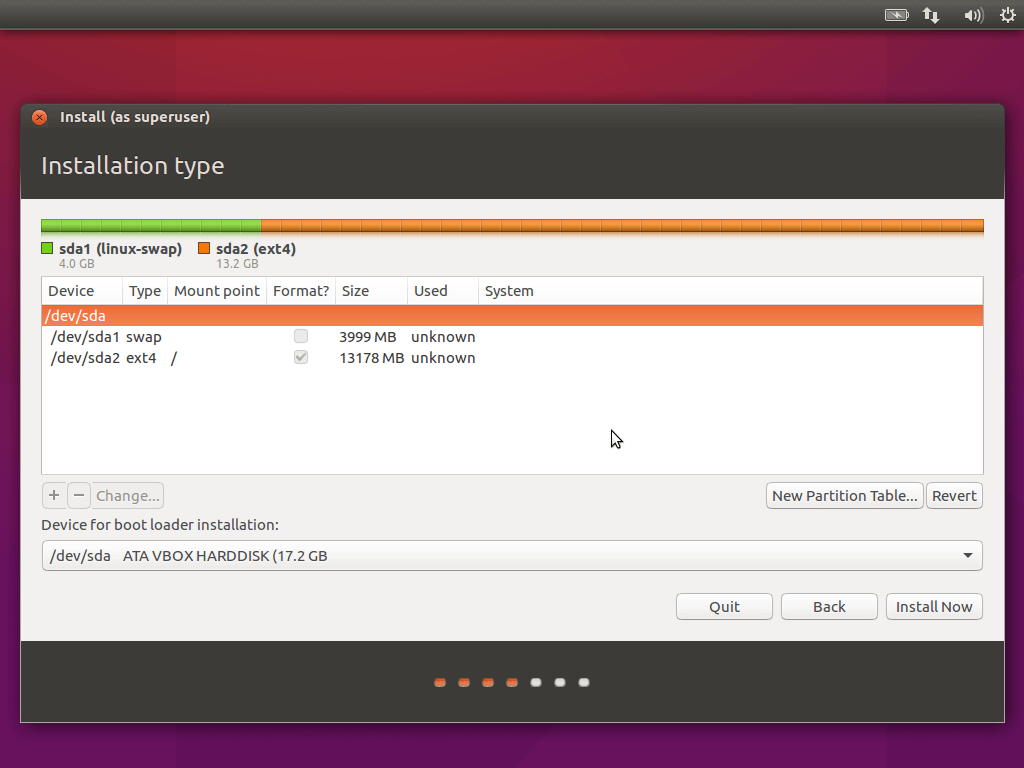Click the volume icon in the top panel
This screenshot has width=1024, height=768.
(x=972, y=15)
